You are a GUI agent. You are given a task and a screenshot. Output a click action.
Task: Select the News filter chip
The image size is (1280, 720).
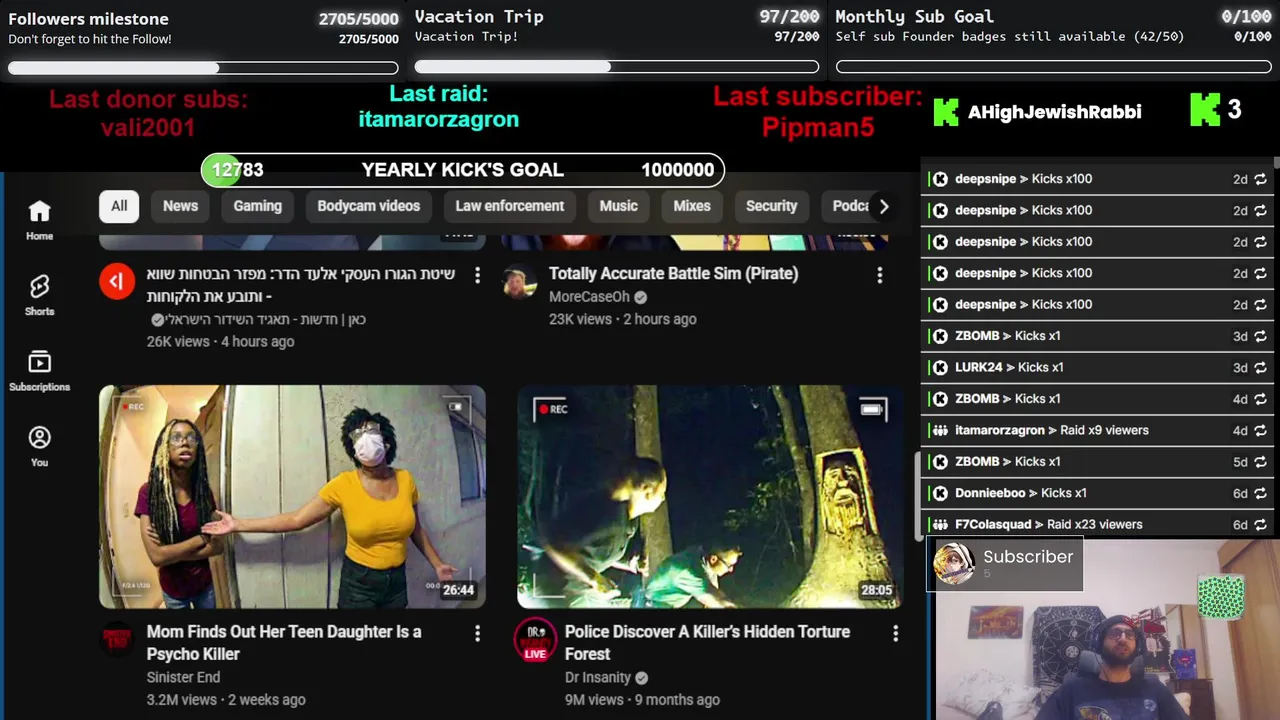click(x=180, y=206)
